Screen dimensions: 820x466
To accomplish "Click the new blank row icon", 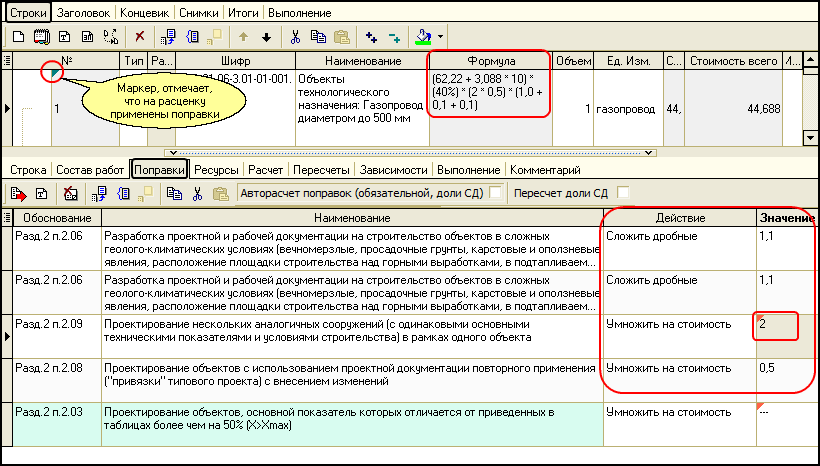I will click(16, 37).
